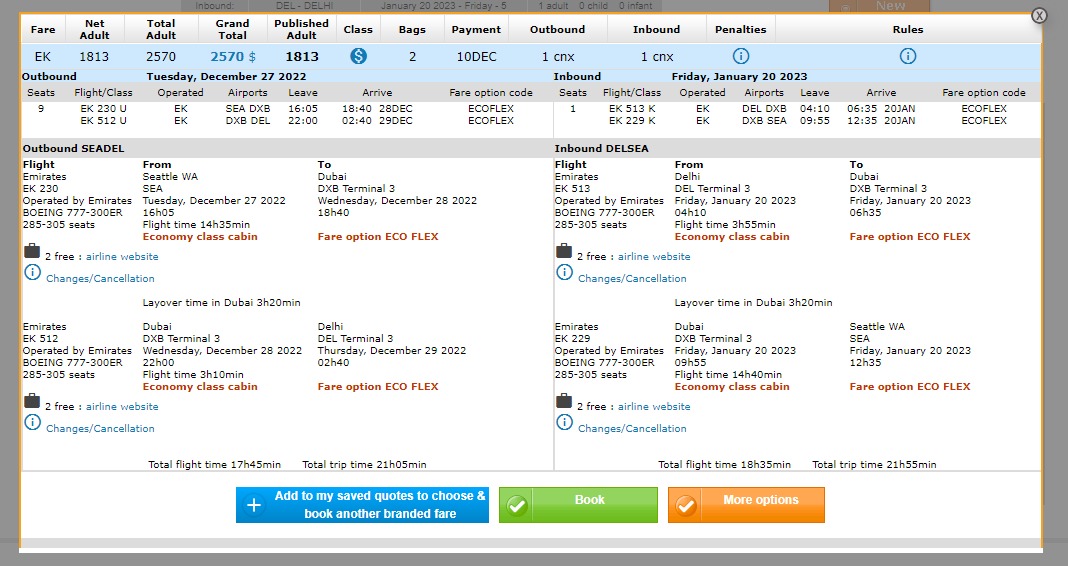The image size is (1068, 566).
Task: Add fare to my saved quotes
Action: click(x=362, y=505)
